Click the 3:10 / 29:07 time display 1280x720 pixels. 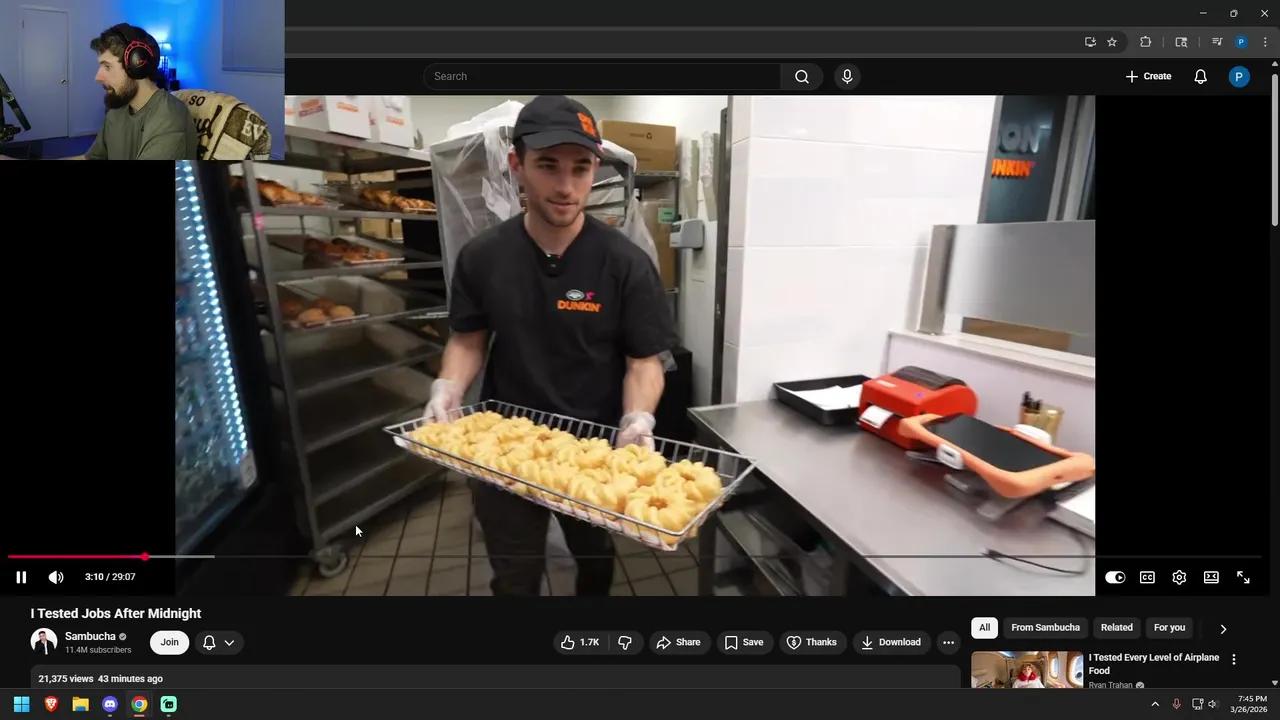(x=110, y=577)
